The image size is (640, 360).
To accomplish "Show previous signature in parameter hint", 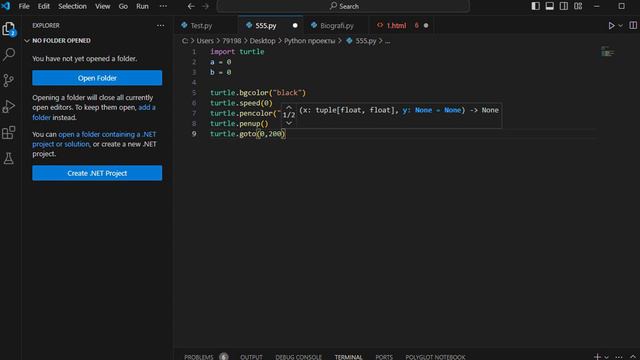I will click(289, 107).
